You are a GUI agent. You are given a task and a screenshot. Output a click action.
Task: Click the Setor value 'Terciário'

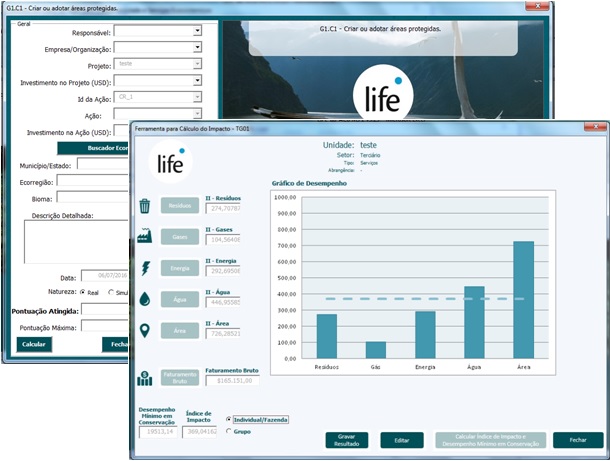[x=370, y=155]
